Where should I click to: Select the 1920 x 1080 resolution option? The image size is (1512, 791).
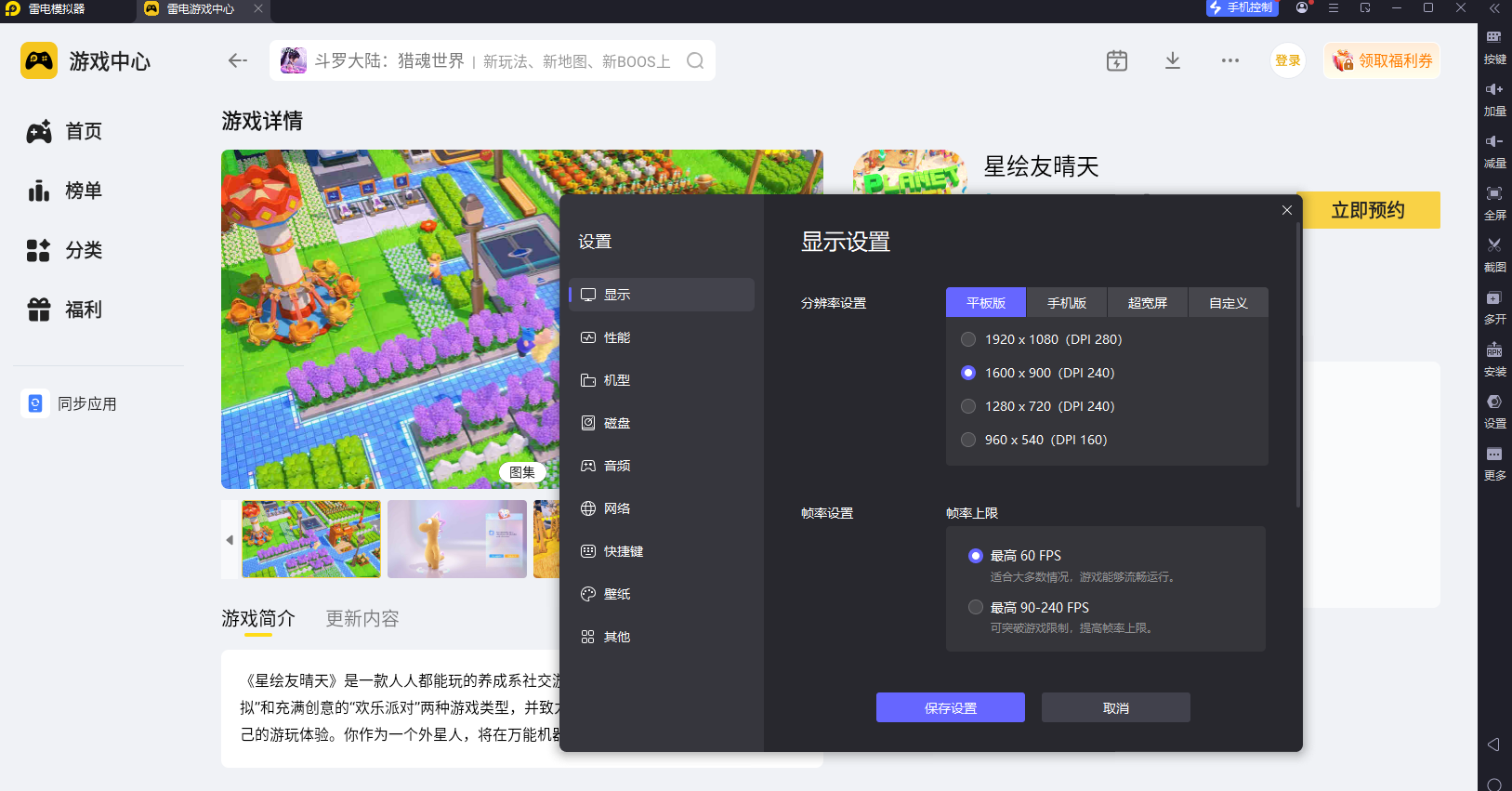968,339
